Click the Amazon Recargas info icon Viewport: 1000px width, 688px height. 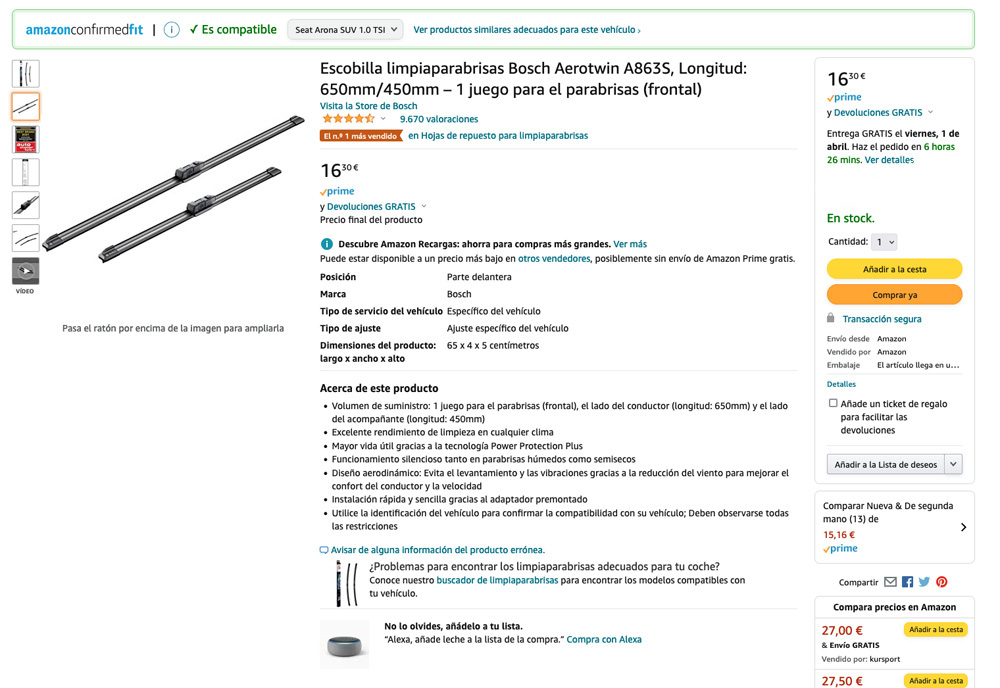326,244
